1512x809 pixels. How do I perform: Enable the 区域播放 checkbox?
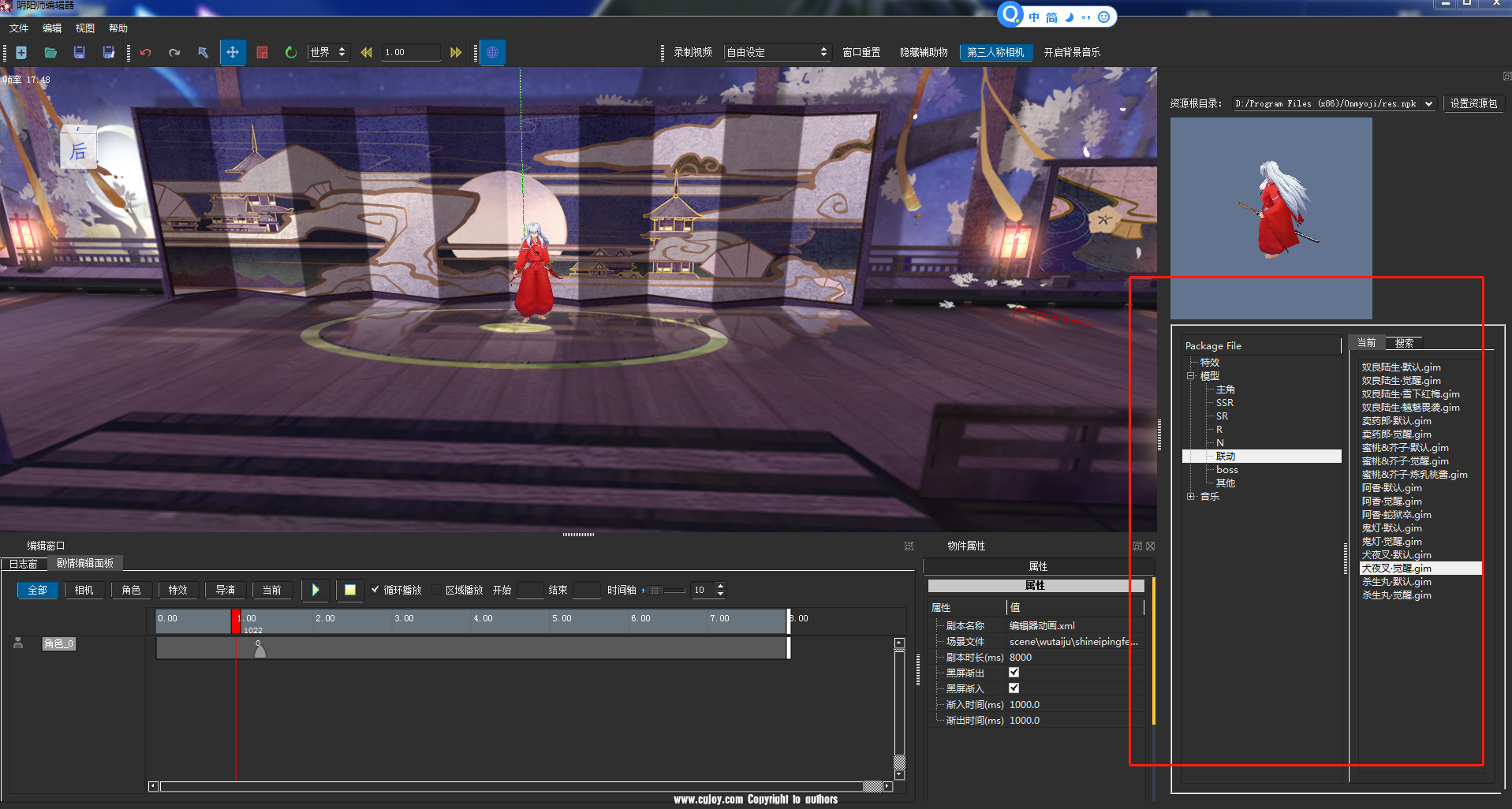437,589
